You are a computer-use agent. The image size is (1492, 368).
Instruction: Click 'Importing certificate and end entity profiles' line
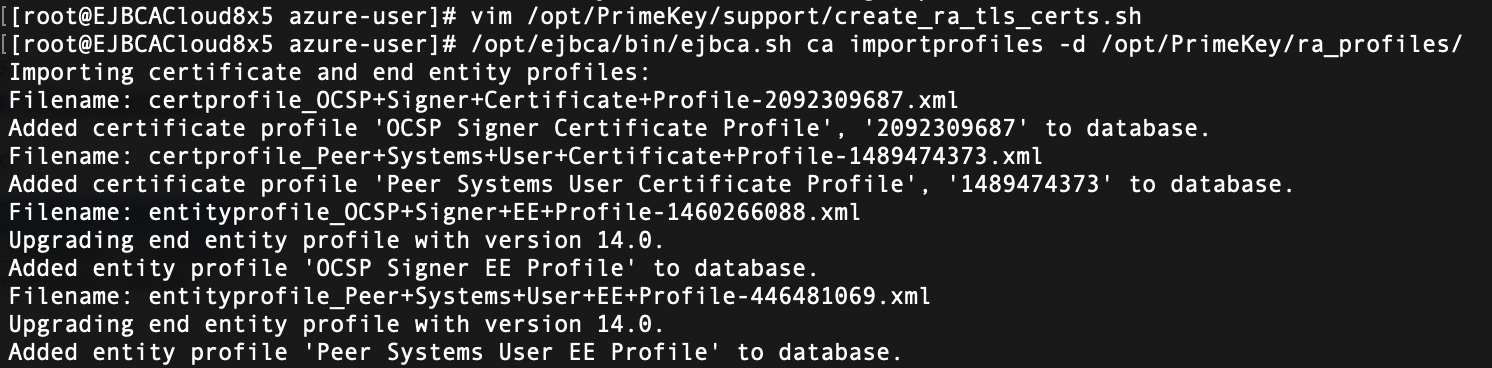(329, 74)
